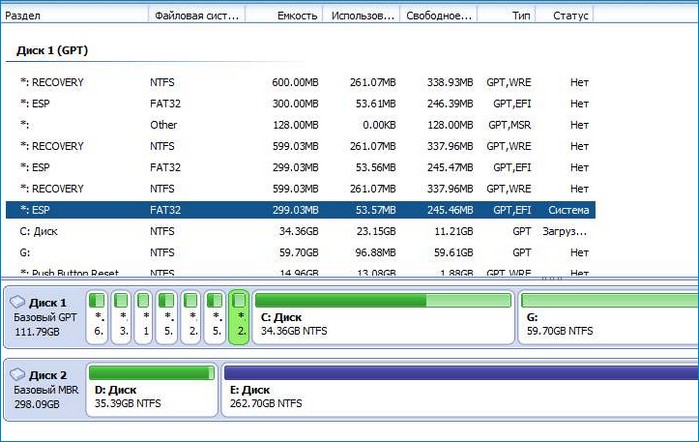This screenshot has height=442, width=699.
Task: Click the Диск 2 drive icon
Action: pos(20,373)
